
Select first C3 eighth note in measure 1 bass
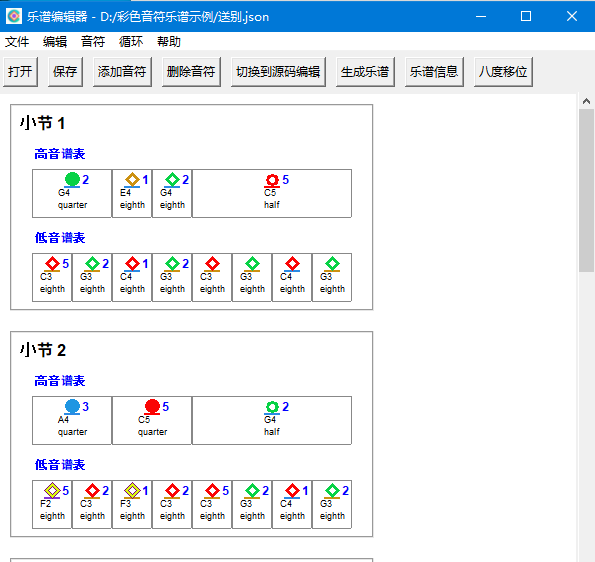[x=52, y=277]
